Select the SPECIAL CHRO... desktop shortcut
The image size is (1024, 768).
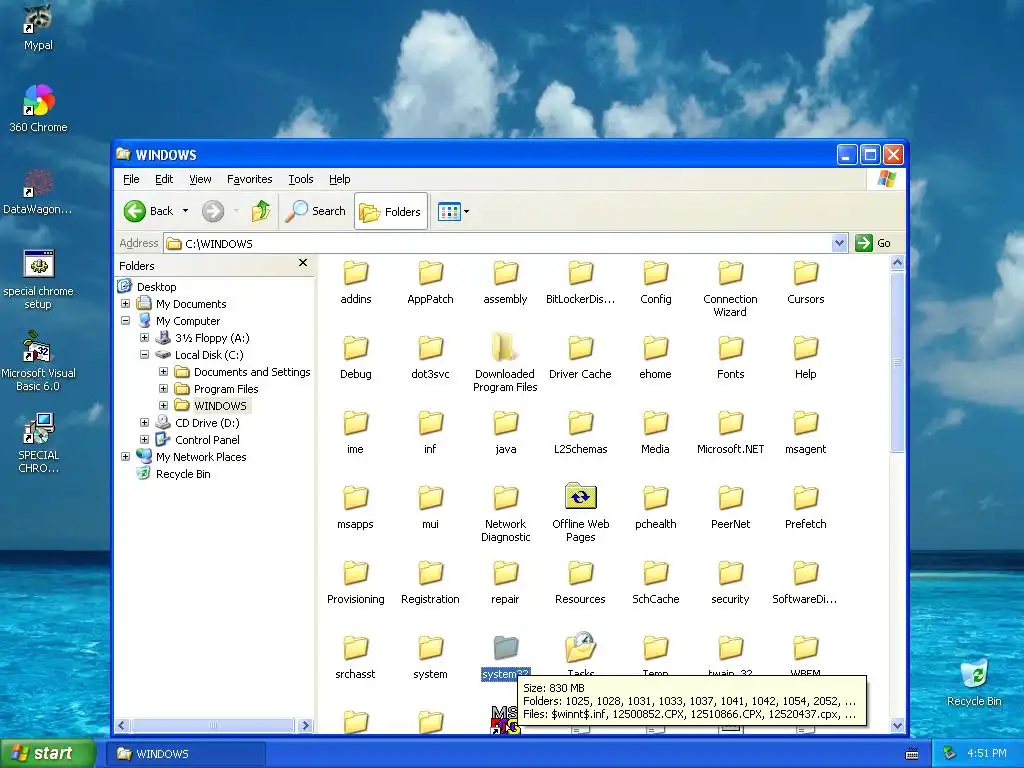pyautogui.click(x=38, y=443)
